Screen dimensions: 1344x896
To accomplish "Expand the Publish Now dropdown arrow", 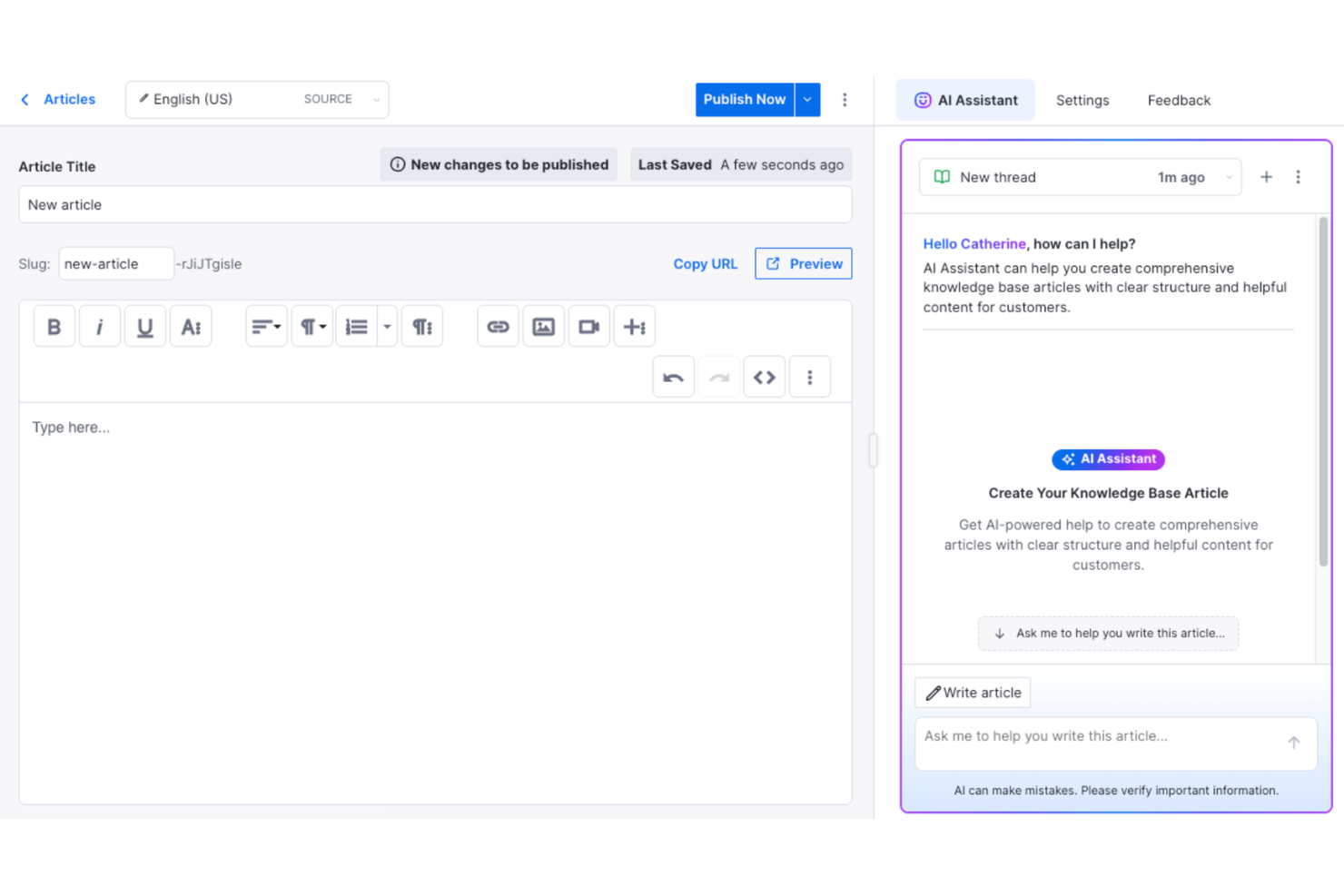I will coord(806,99).
